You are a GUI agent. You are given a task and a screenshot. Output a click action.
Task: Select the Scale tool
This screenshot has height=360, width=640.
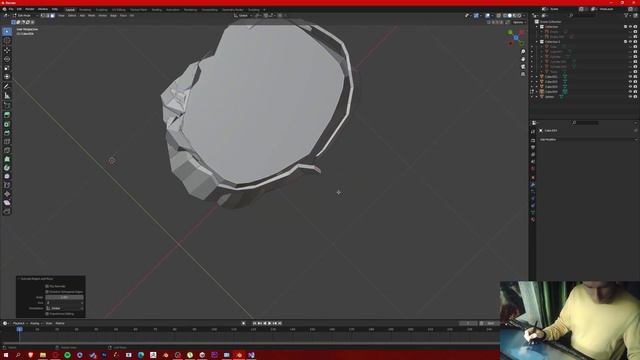pos(7,68)
